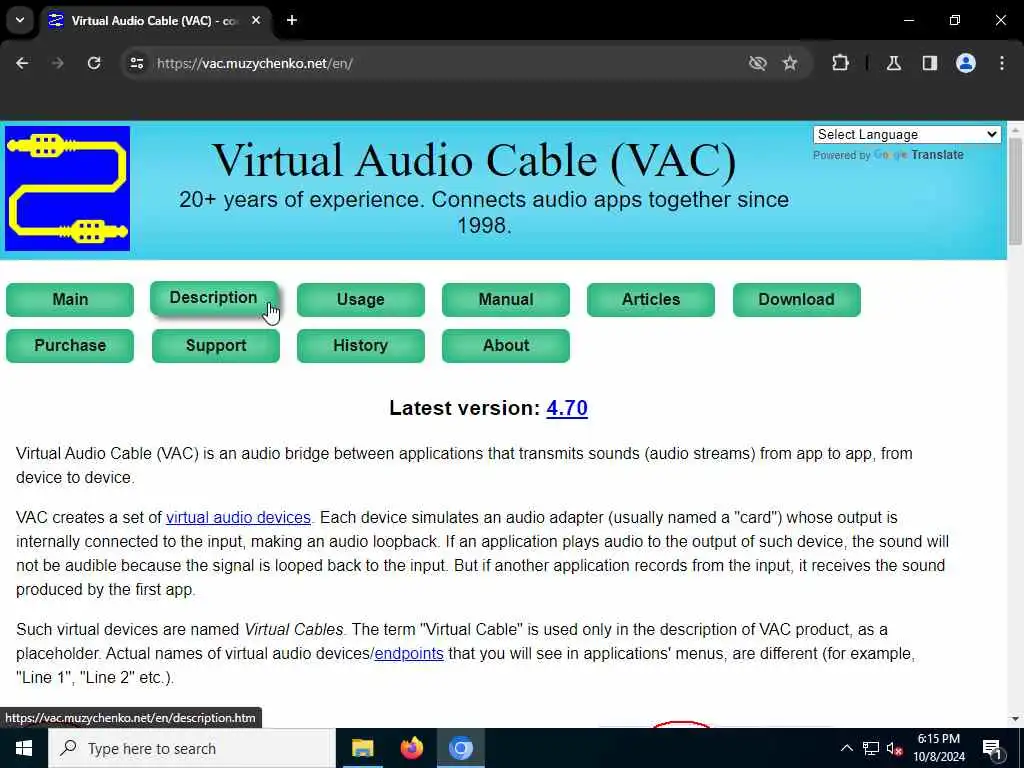1024x768 pixels.
Task: Toggle the browser side panel
Action: [929, 63]
